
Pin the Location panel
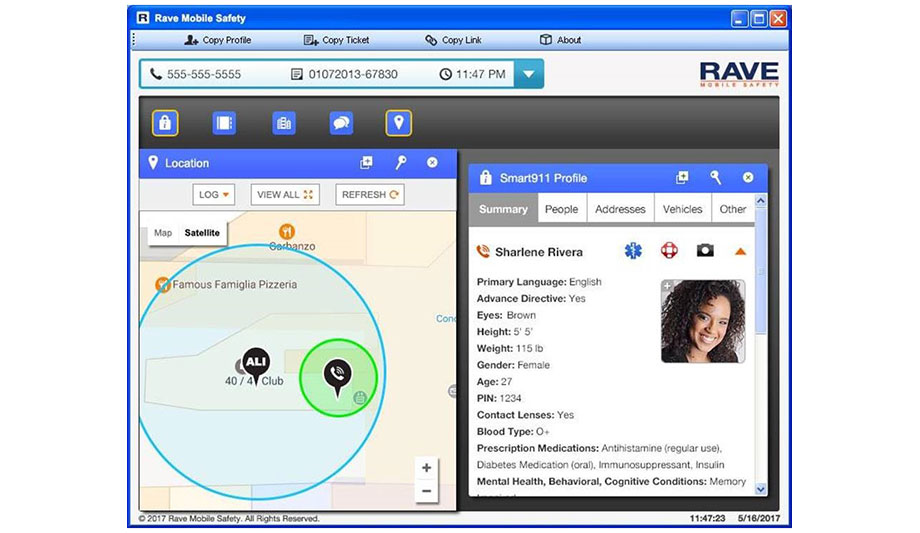coord(401,163)
